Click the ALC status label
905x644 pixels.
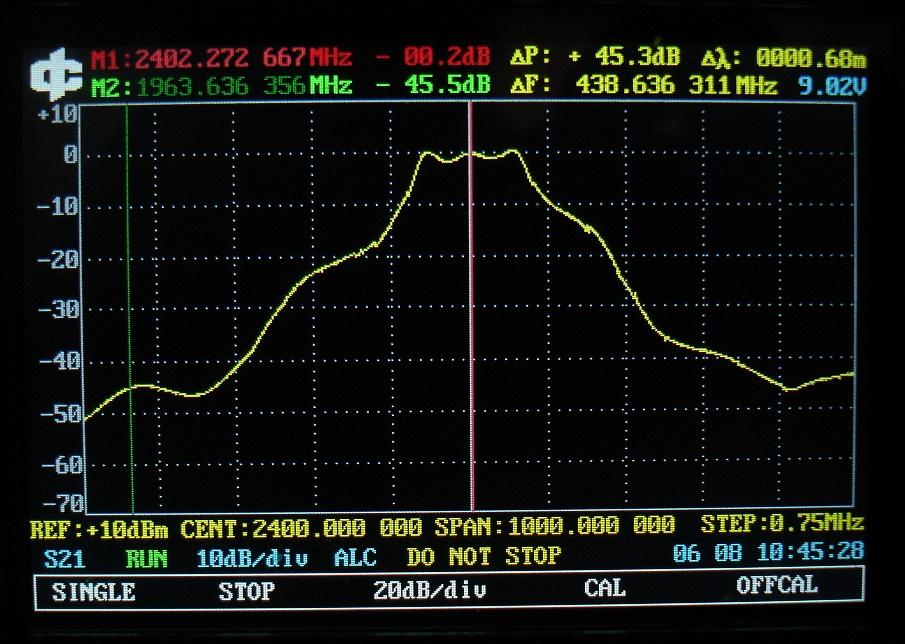point(356,557)
